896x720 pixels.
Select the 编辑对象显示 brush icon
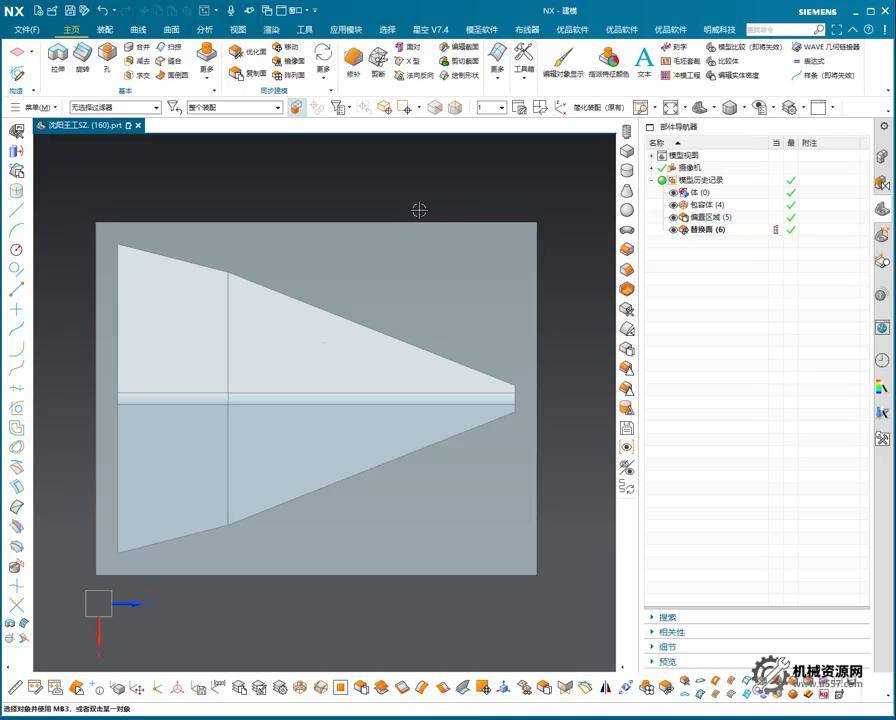[x=563, y=58]
